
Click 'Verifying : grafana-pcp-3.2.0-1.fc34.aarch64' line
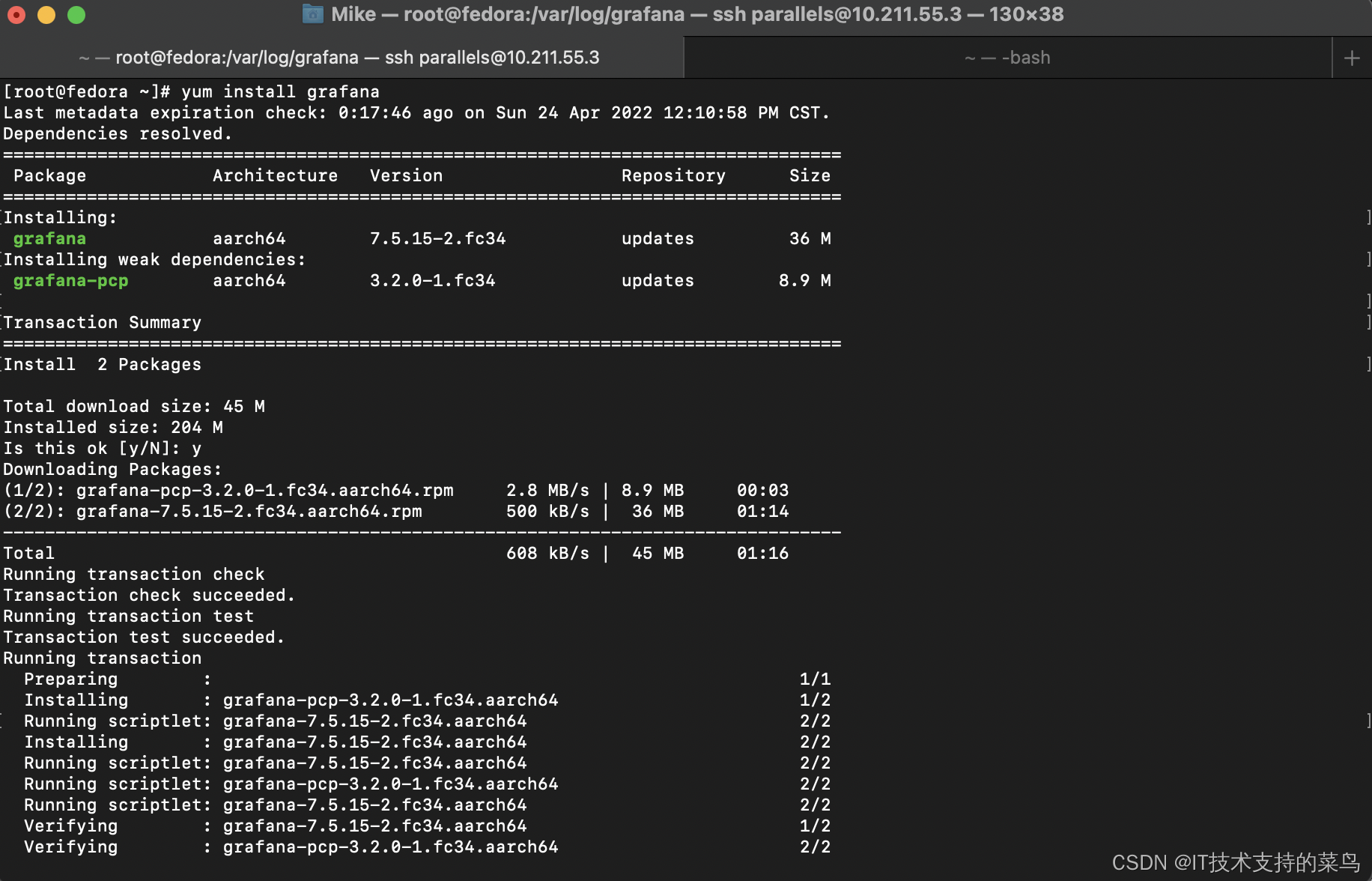[x=427, y=847]
